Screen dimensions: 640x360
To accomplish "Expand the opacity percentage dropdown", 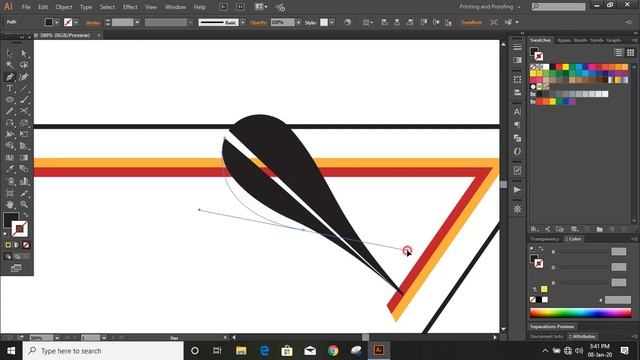I will coord(299,22).
